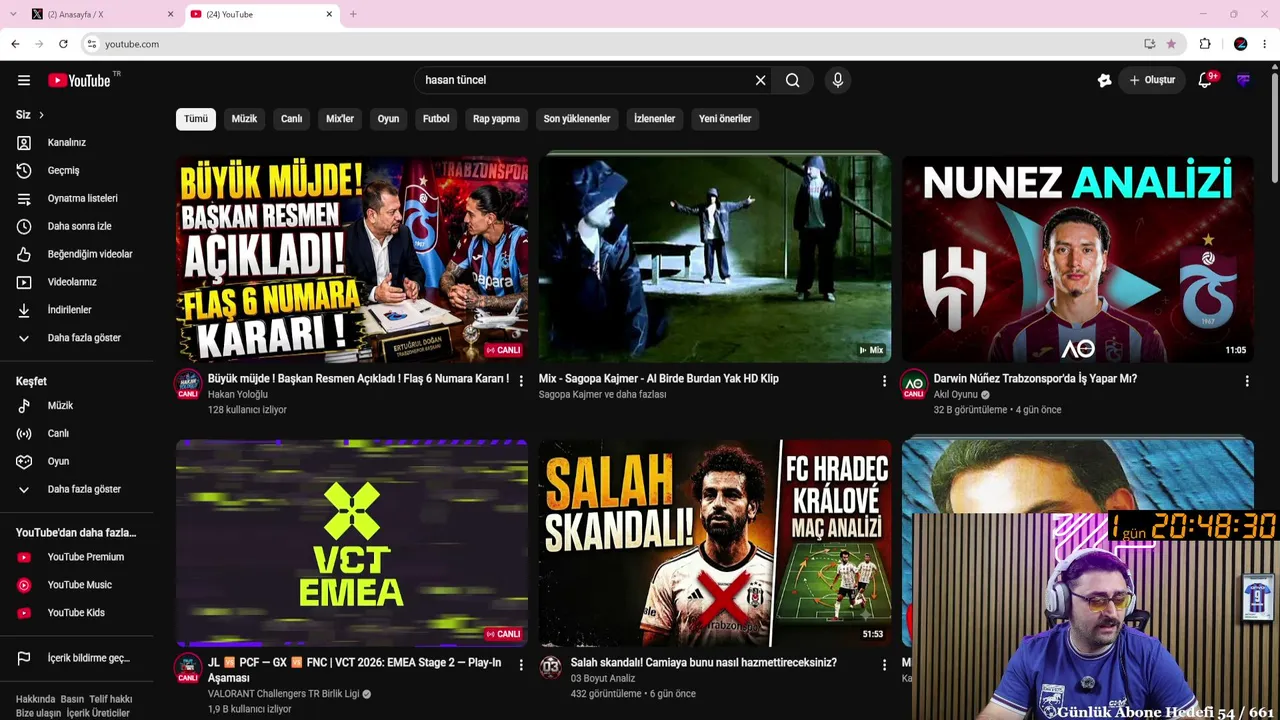
Task: Select the İzlenenler filter chip
Action: [654, 119]
